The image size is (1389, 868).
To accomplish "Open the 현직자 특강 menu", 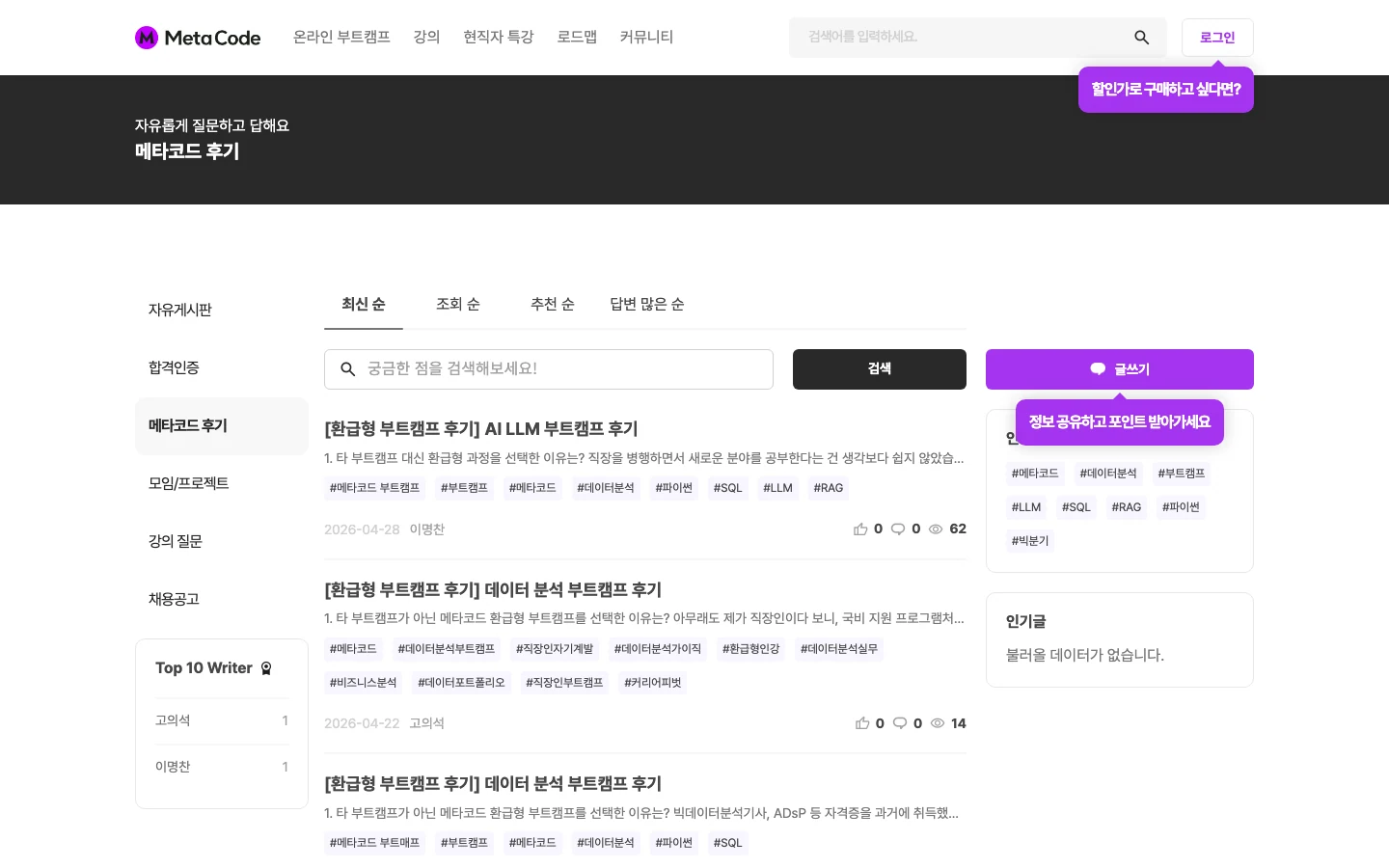I will pos(499,37).
